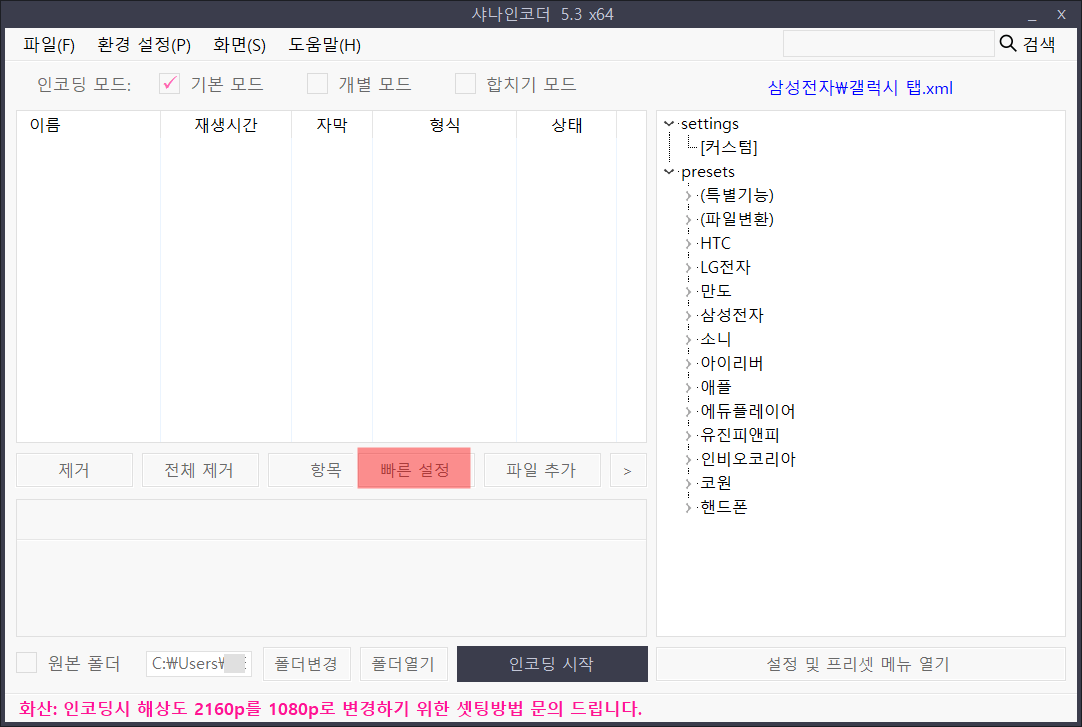Expand the 삼성전자 preset group
Viewport: 1082px width, 727px height.
point(688,315)
